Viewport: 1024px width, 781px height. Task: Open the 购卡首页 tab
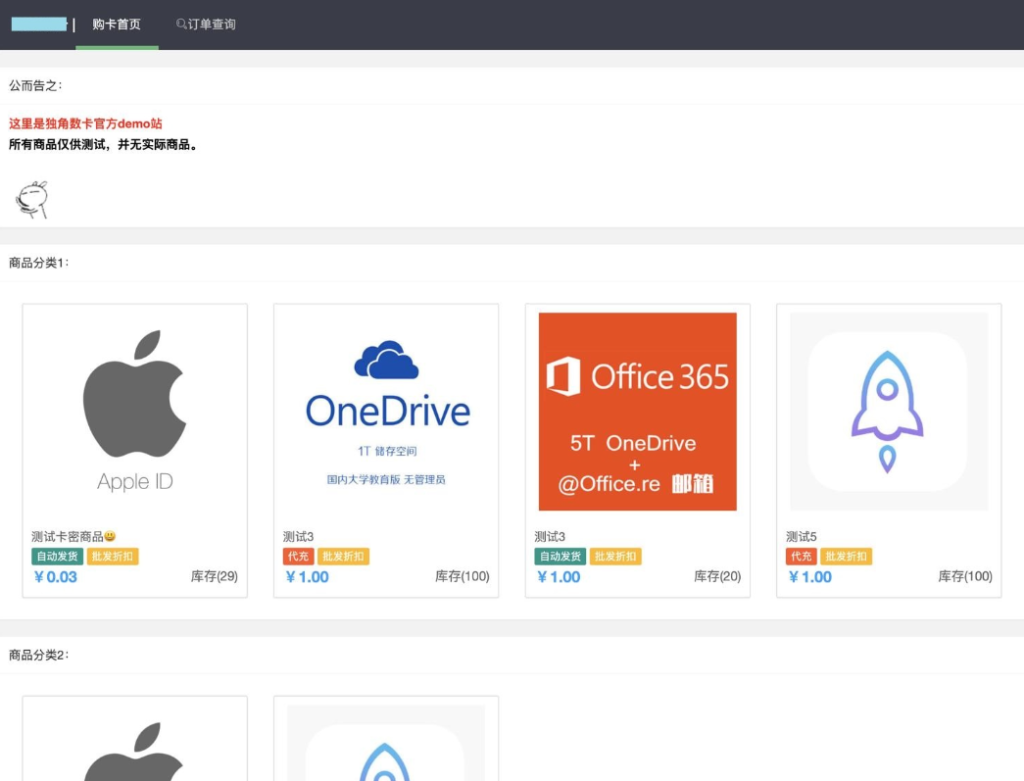click(x=117, y=24)
